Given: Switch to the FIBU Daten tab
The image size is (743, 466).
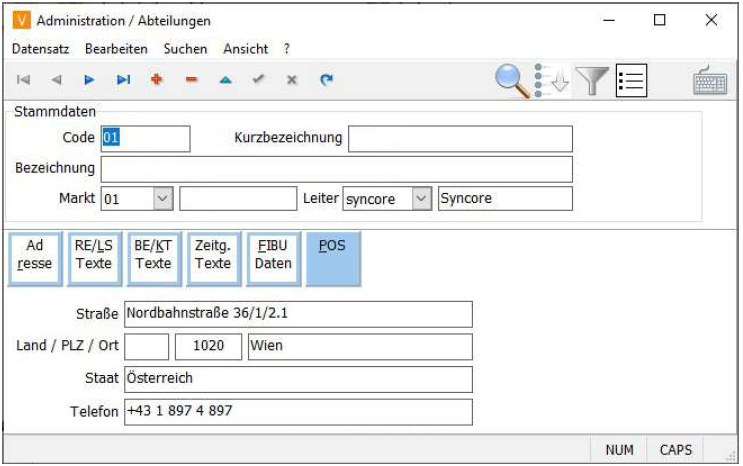Looking at the screenshot, I should [x=274, y=259].
